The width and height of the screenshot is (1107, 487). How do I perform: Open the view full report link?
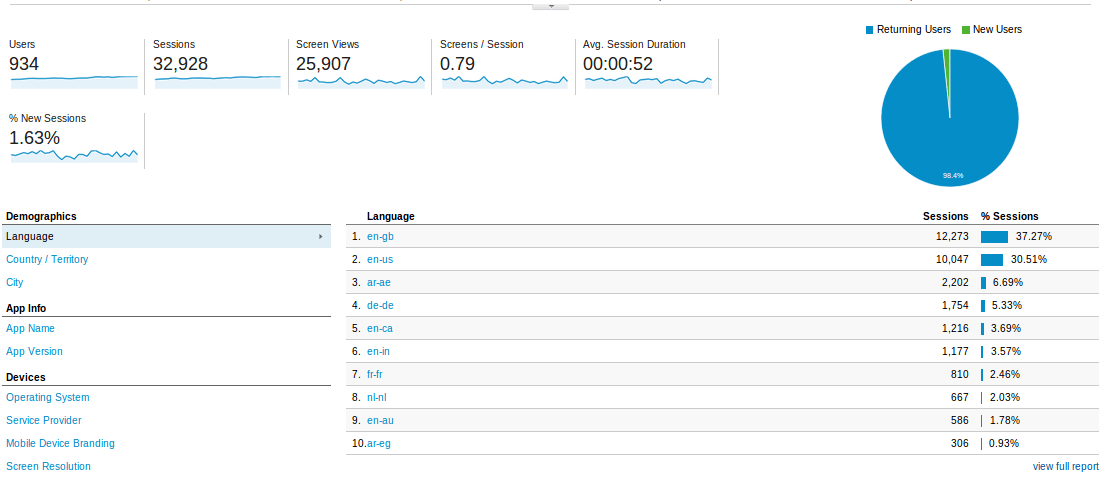pyautogui.click(x=1065, y=466)
